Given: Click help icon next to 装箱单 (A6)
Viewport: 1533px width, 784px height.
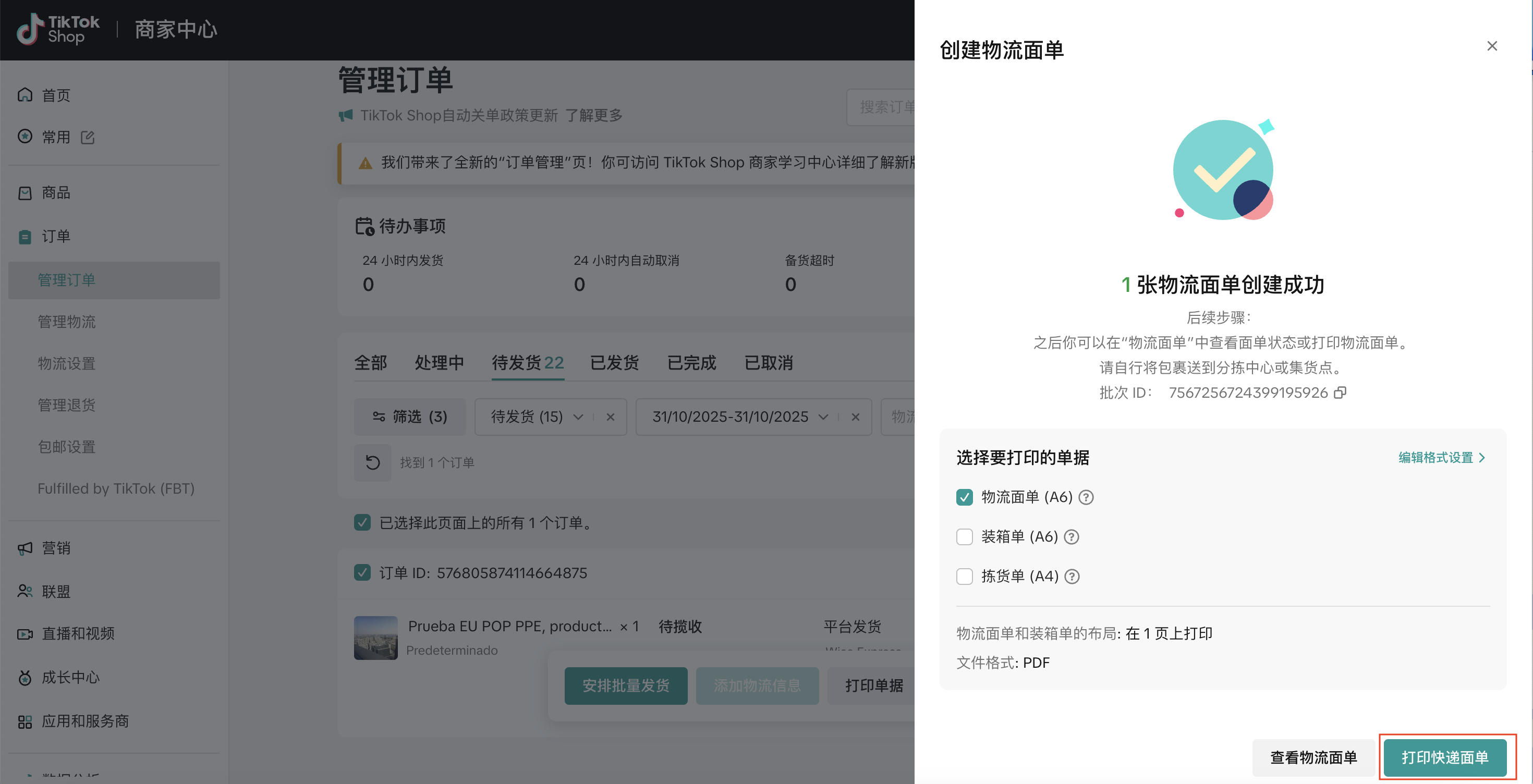Looking at the screenshot, I should (1071, 537).
